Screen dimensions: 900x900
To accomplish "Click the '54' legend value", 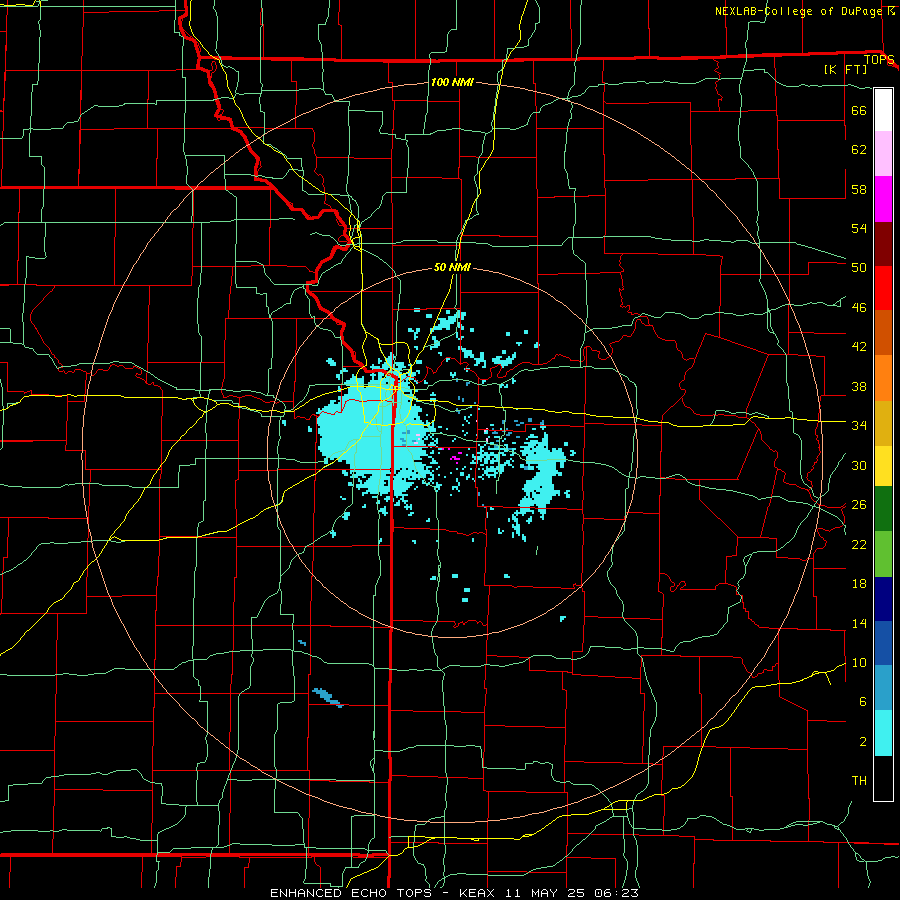I will tap(859, 228).
